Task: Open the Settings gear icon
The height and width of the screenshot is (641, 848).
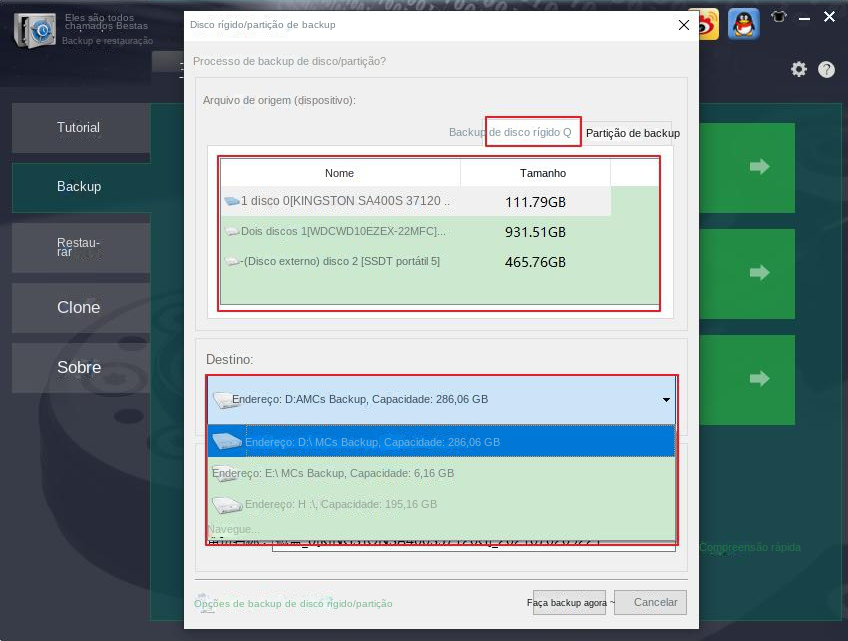Action: (798, 69)
